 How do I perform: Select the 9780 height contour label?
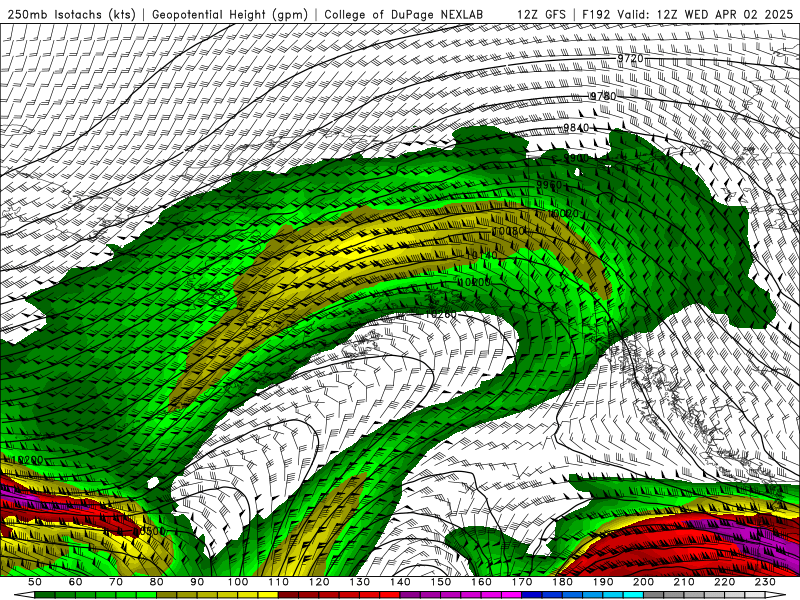click(603, 96)
